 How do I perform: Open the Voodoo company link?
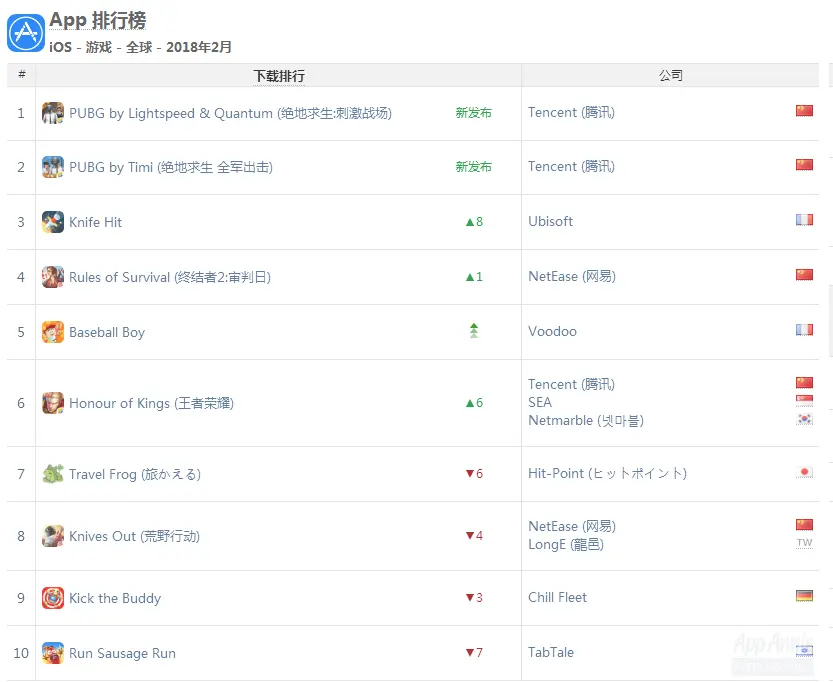(x=552, y=331)
